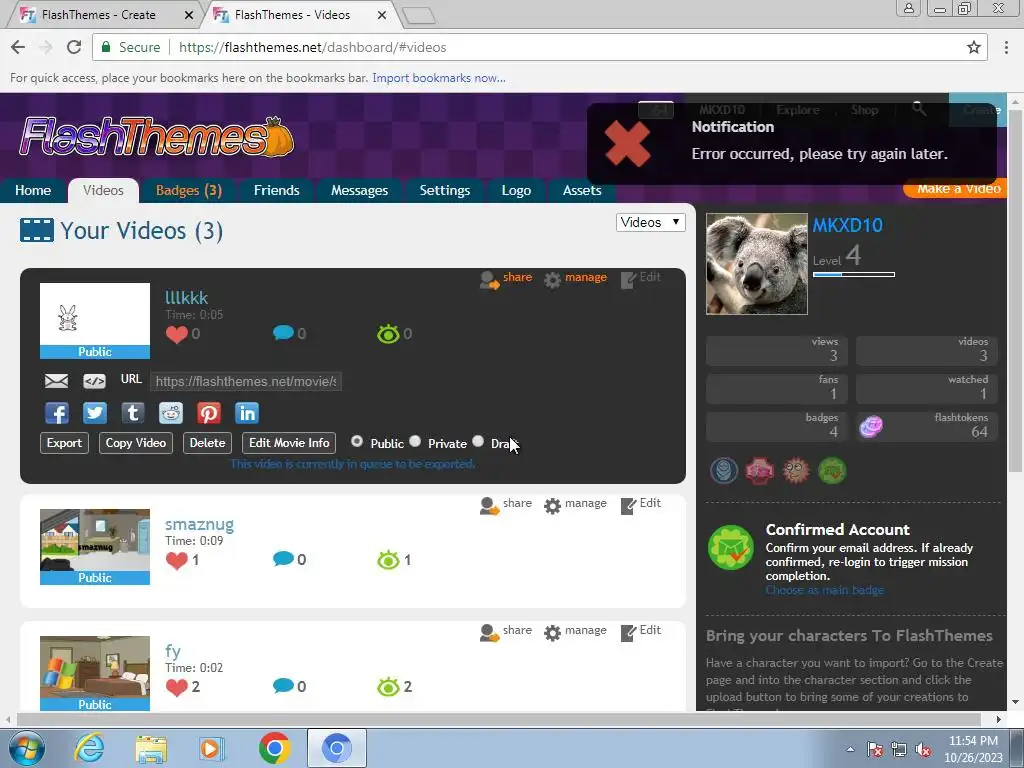
Task: Click the level progress bar
Action: (x=854, y=275)
